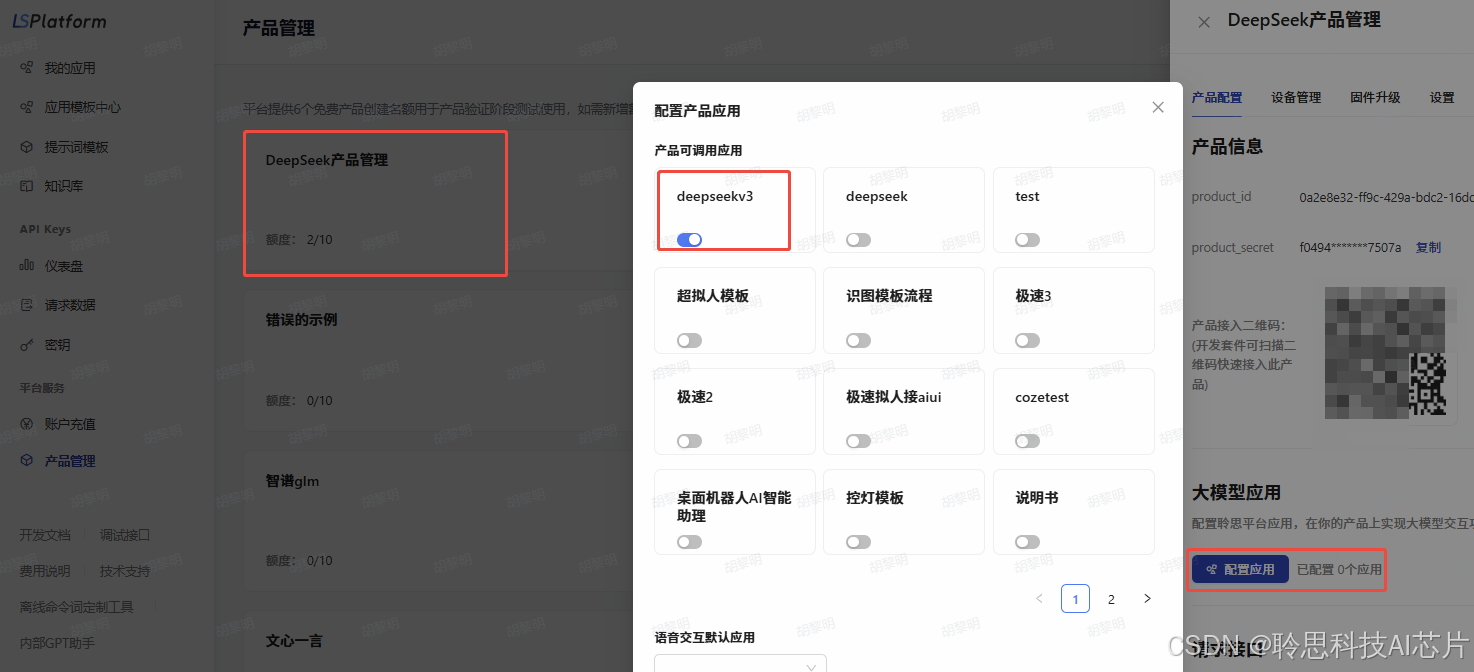This screenshot has height=672, width=1474.
Task: Turn on the 极速拟人接aiui switch
Action: click(858, 441)
